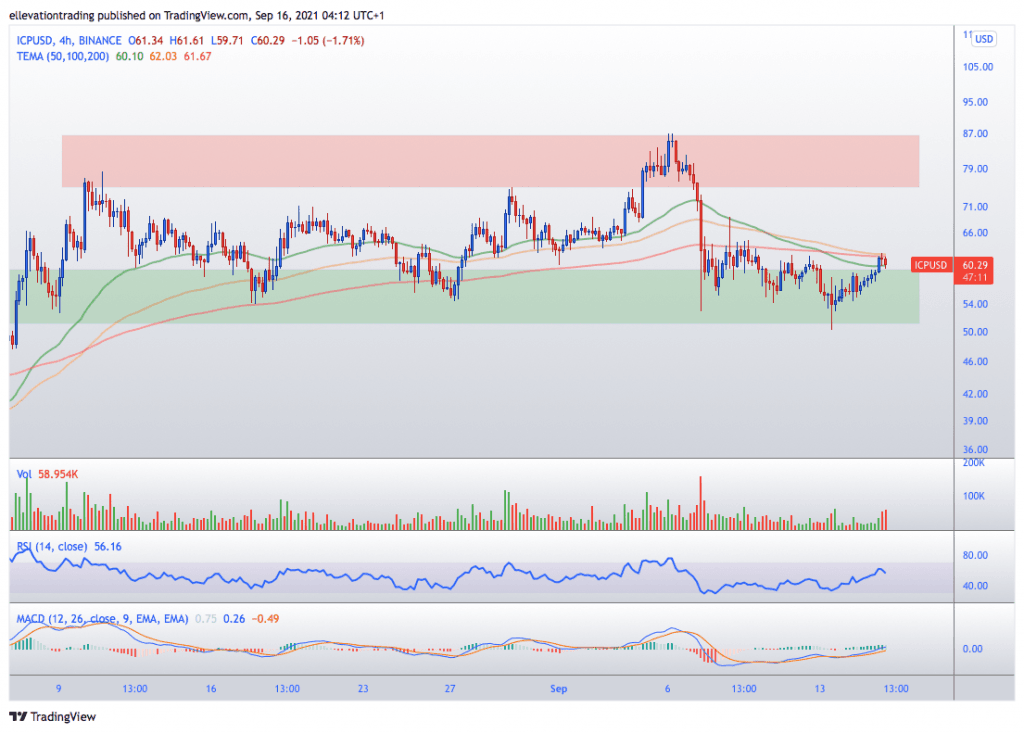Click the 27 date on time axis

451,689
